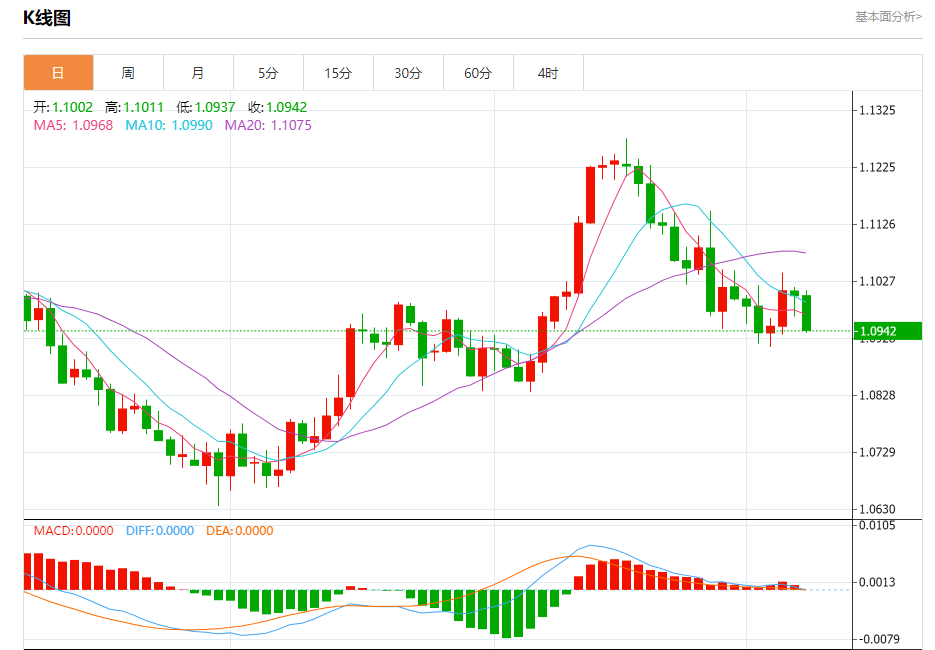Click the 1.0828 price axis label

click(877, 395)
